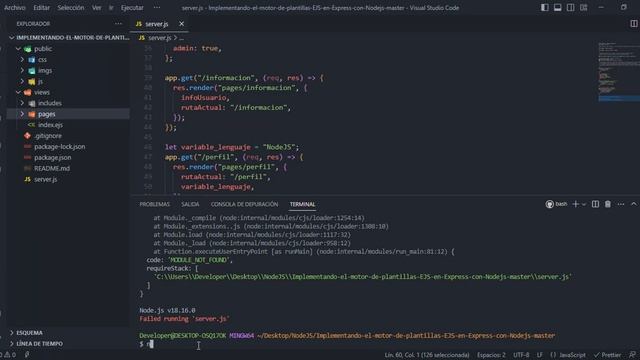The width and height of the screenshot is (640, 360).
Task: Open customize layout icon
Action: pos(584,8)
